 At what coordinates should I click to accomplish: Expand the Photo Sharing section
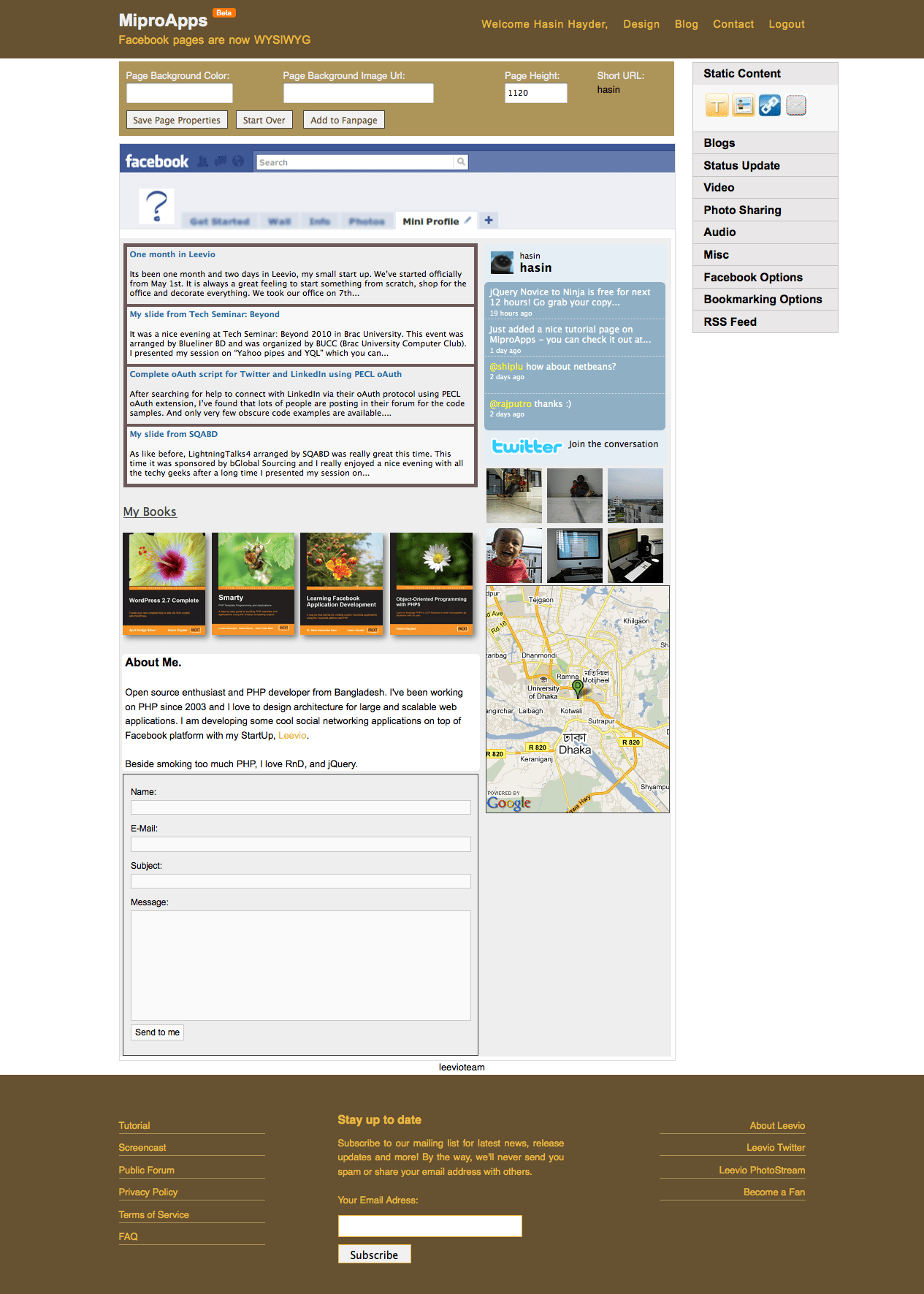[765, 210]
